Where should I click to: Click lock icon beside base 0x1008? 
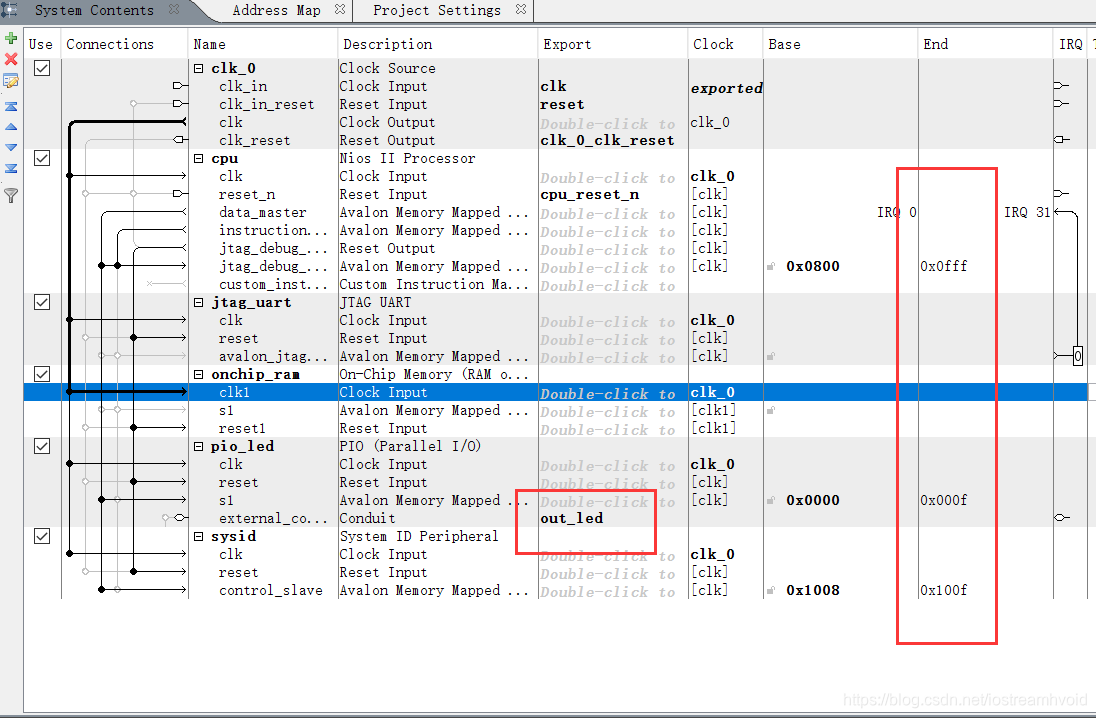[771, 591]
